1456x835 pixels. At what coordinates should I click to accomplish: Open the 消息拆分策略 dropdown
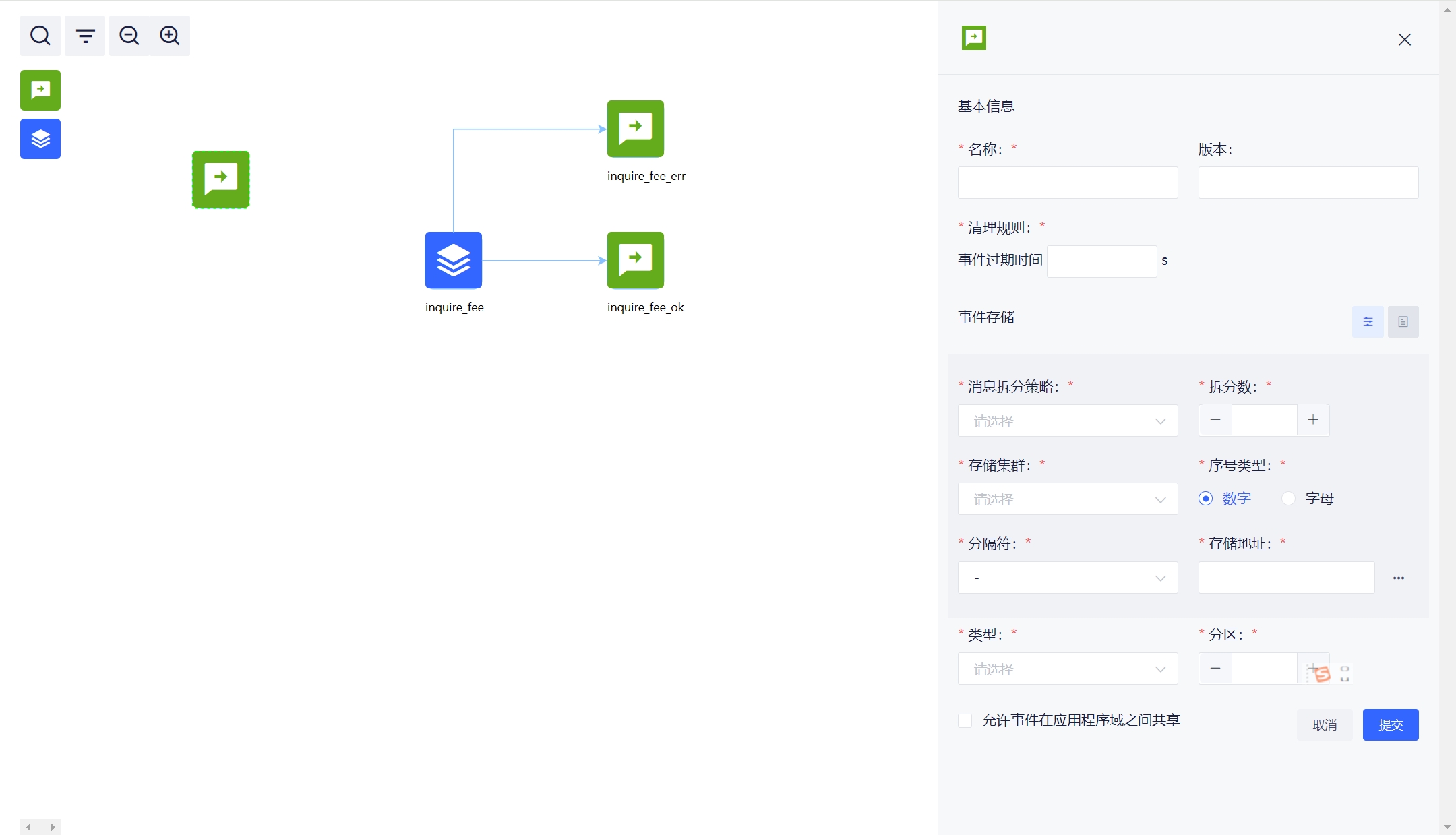point(1068,421)
